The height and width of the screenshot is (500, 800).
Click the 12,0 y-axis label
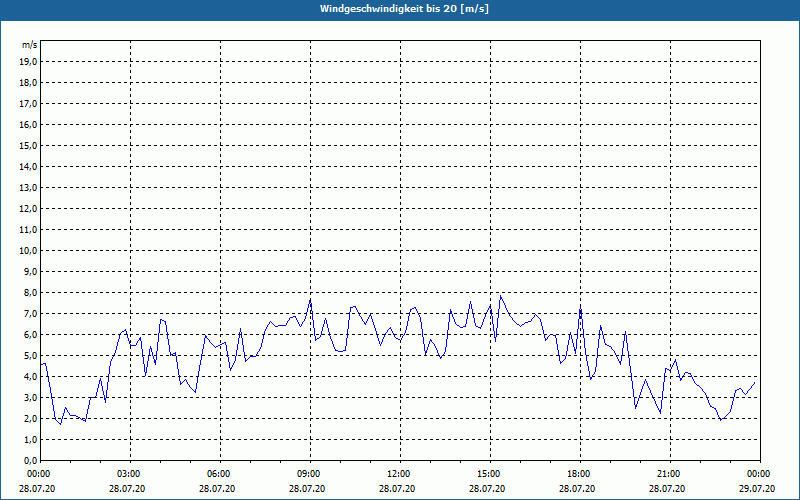(x=29, y=208)
